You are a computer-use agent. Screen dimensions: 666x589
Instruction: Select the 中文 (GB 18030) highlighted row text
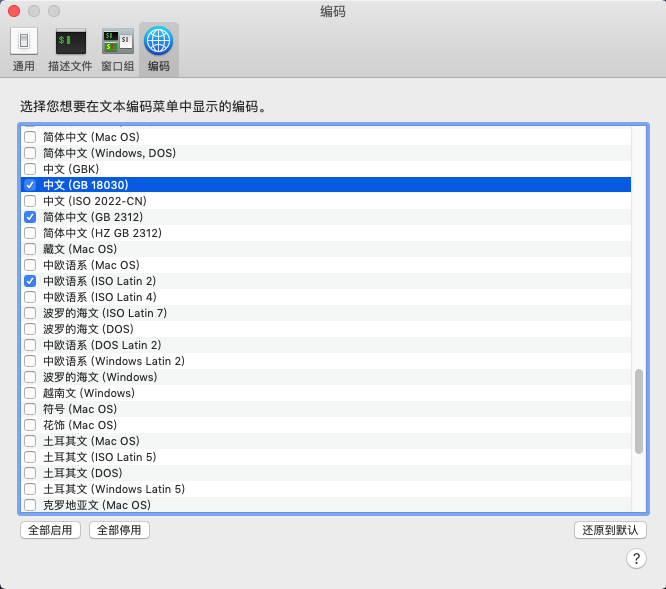click(86, 185)
